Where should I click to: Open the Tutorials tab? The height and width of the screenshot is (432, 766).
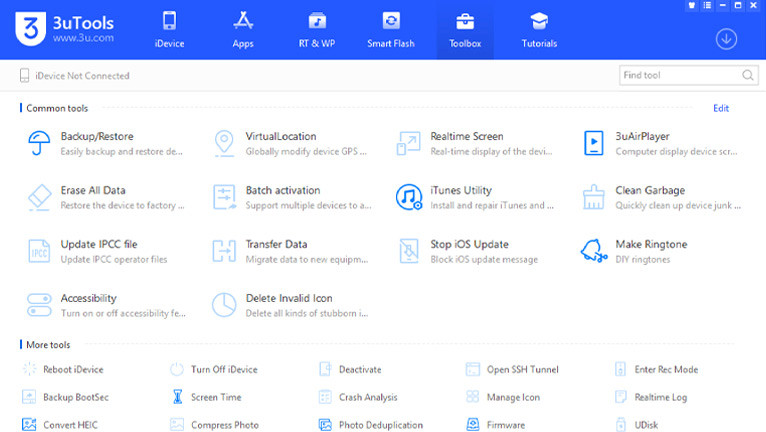(x=539, y=30)
